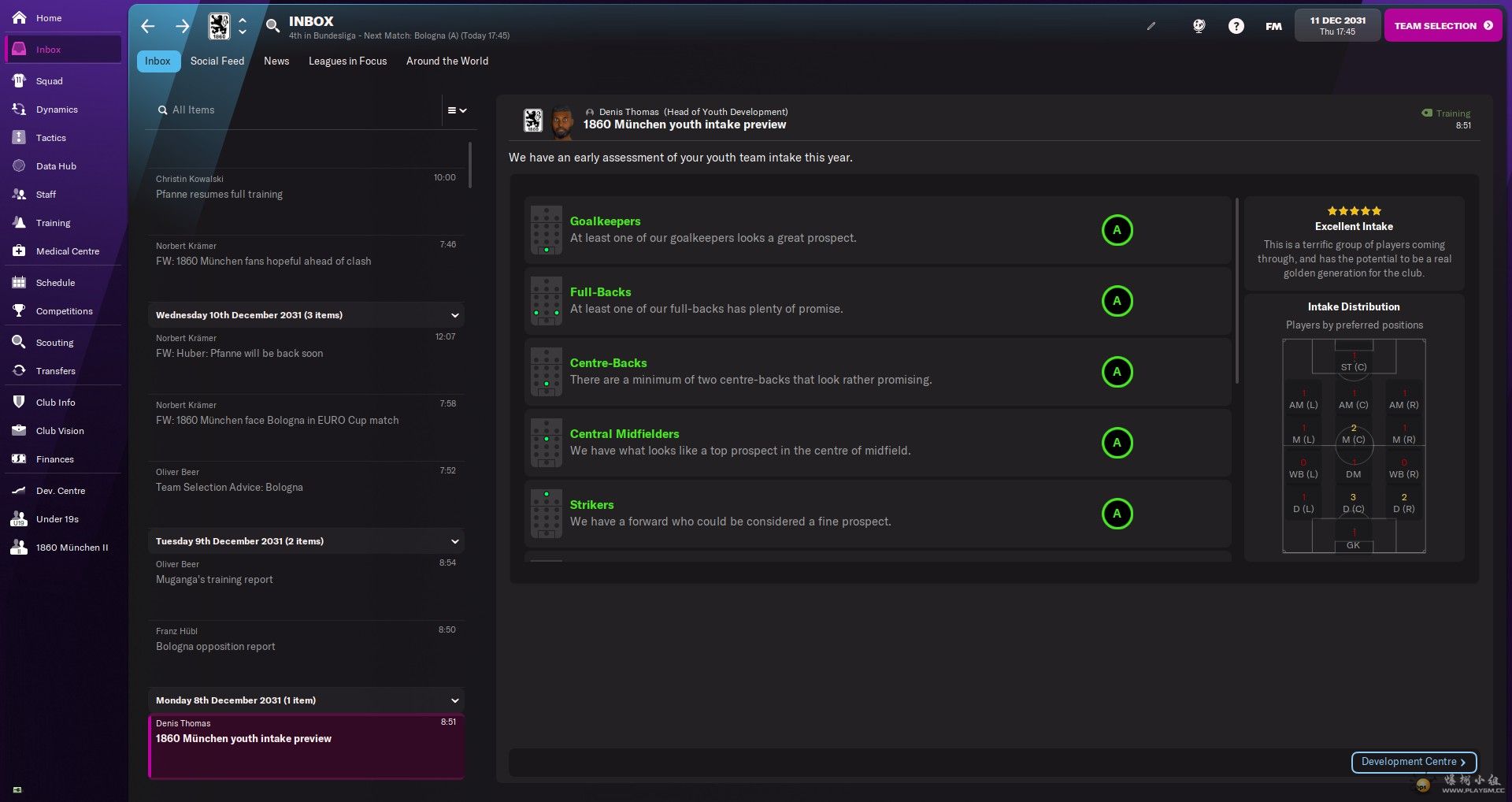
Task: Click the Strikers A grade badge
Action: (1117, 514)
